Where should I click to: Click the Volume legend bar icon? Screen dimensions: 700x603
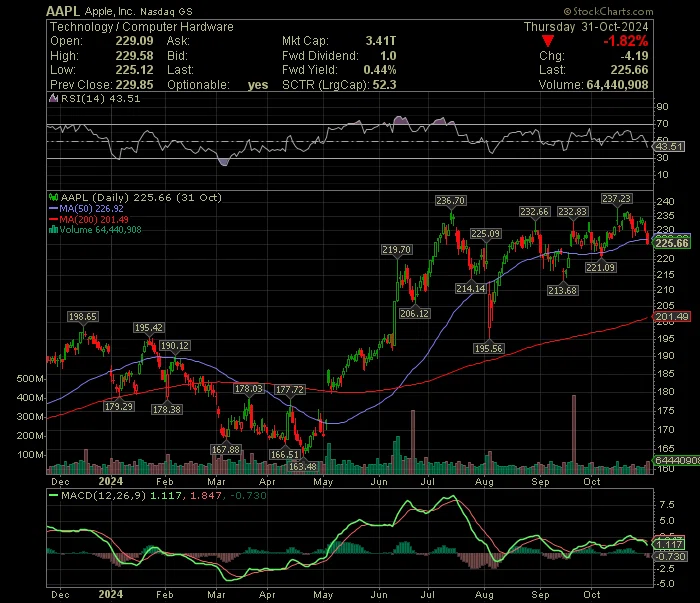point(53,229)
